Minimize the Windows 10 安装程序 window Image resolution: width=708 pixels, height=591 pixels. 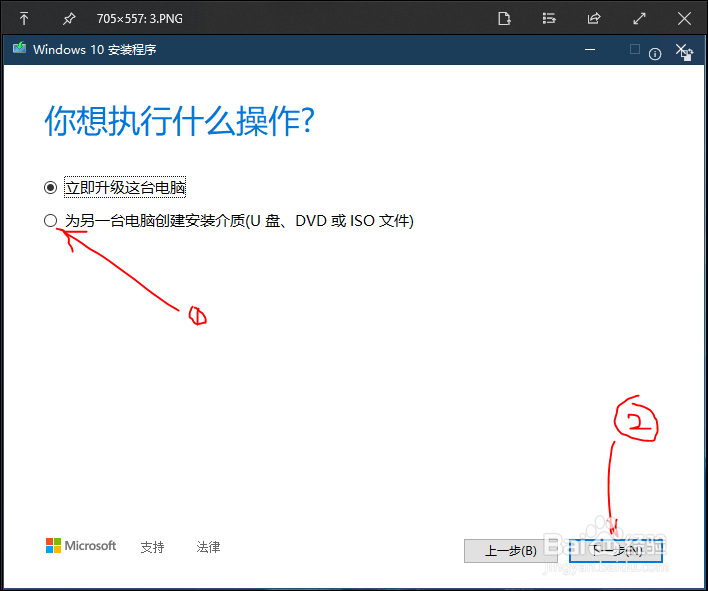click(x=590, y=49)
